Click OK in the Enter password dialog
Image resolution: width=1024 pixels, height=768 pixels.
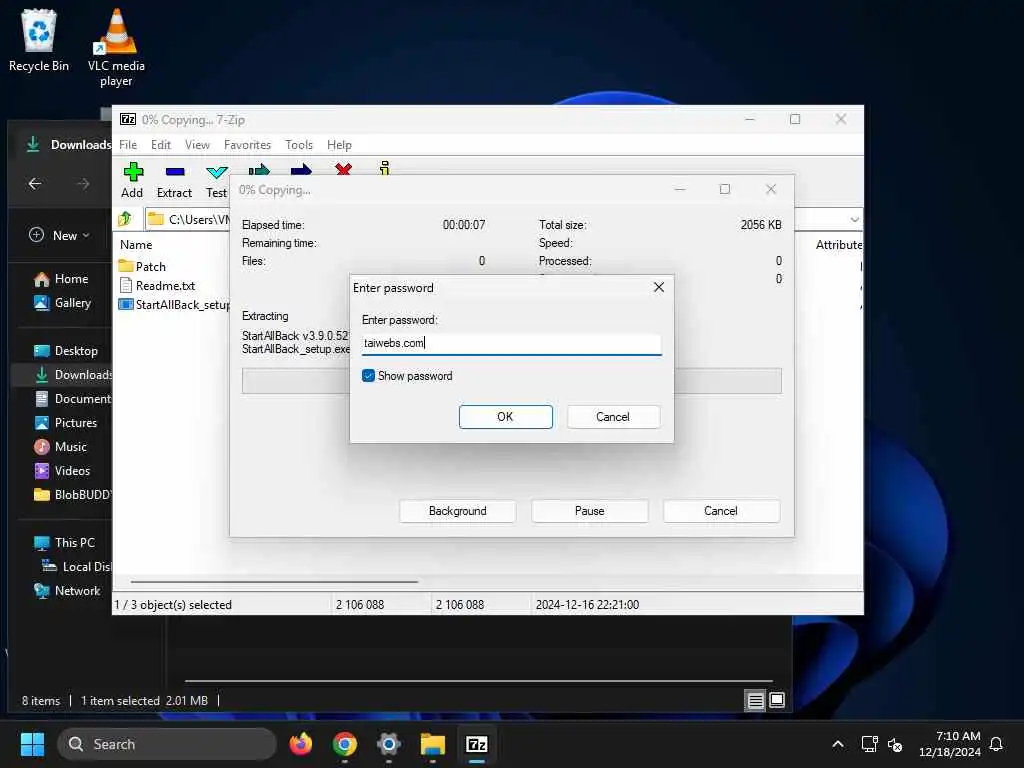coord(505,417)
